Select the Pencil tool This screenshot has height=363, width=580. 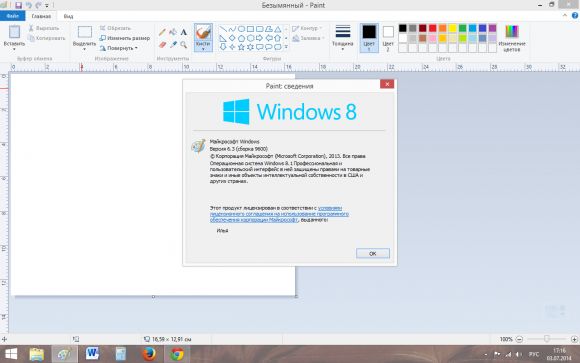(162, 32)
